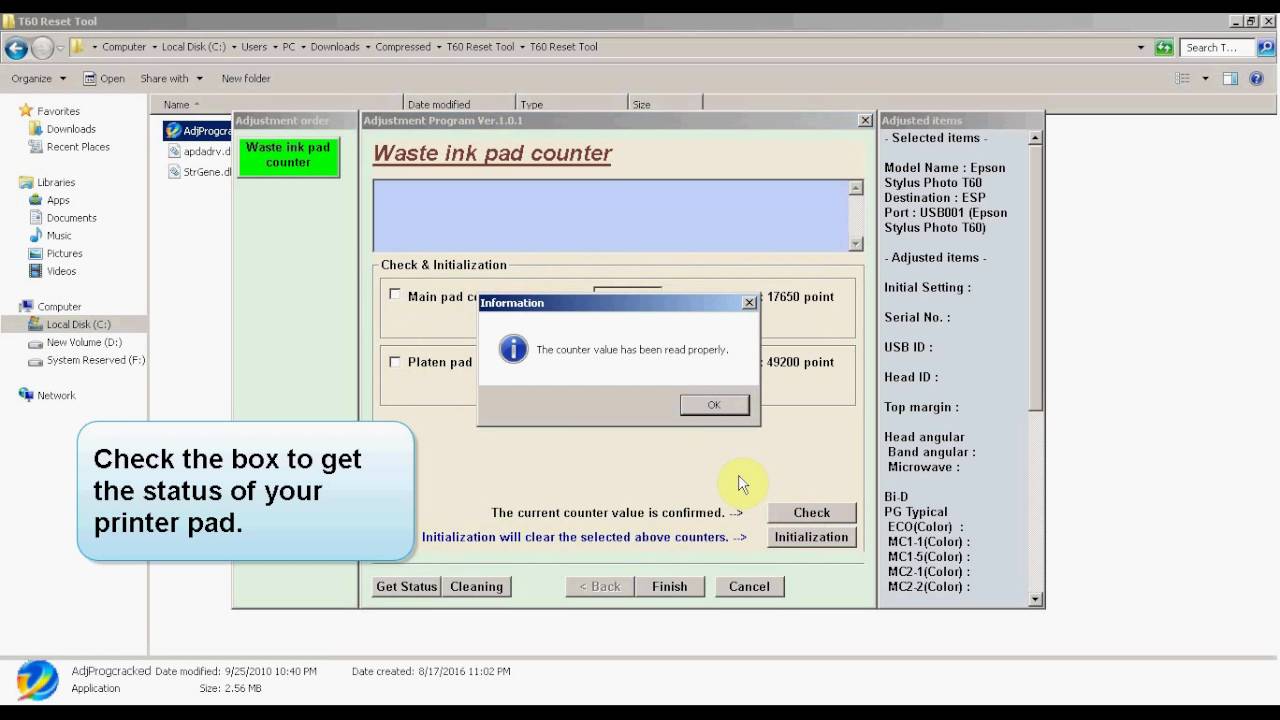Viewport: 1280px width, 720px height.
Task: Select Libraries in the navigation pane
Action: click(x=56, y=182)
